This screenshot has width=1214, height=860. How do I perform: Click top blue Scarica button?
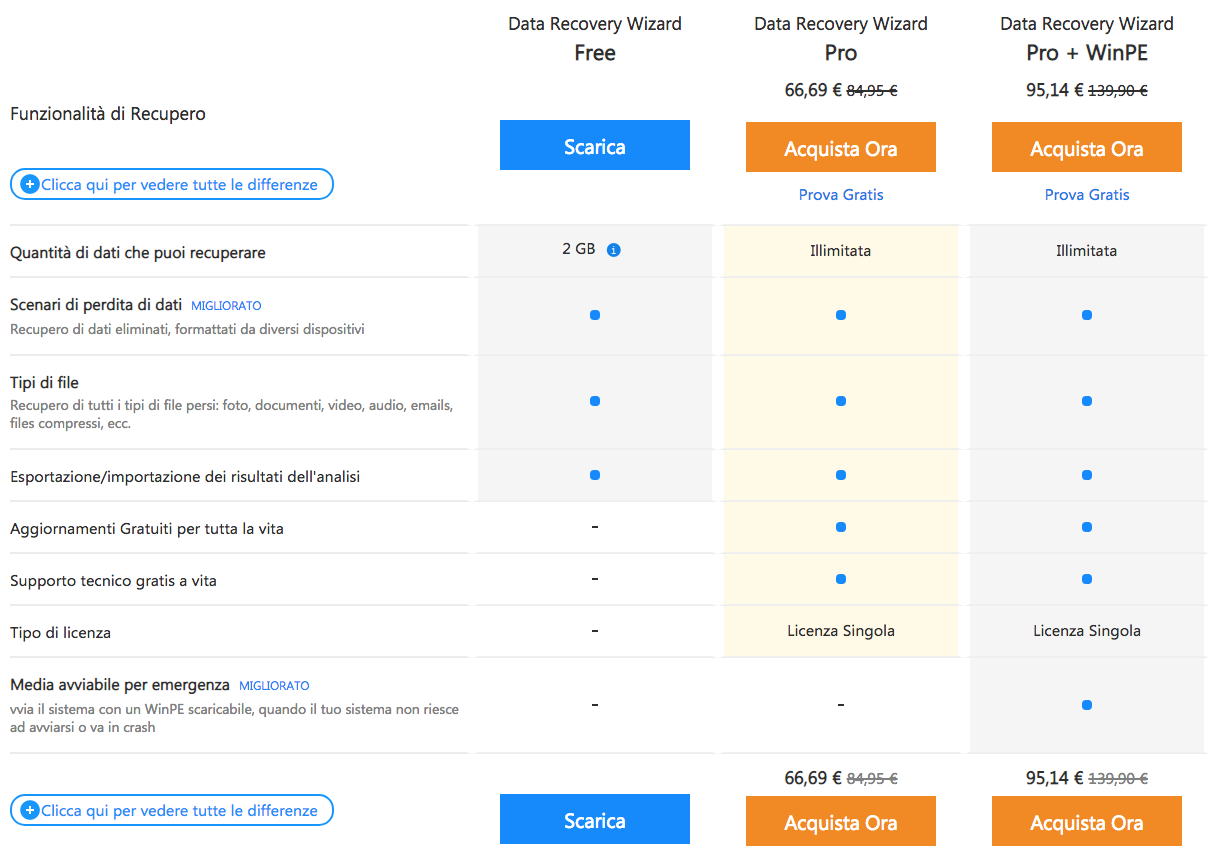click(x=594, y=146)
